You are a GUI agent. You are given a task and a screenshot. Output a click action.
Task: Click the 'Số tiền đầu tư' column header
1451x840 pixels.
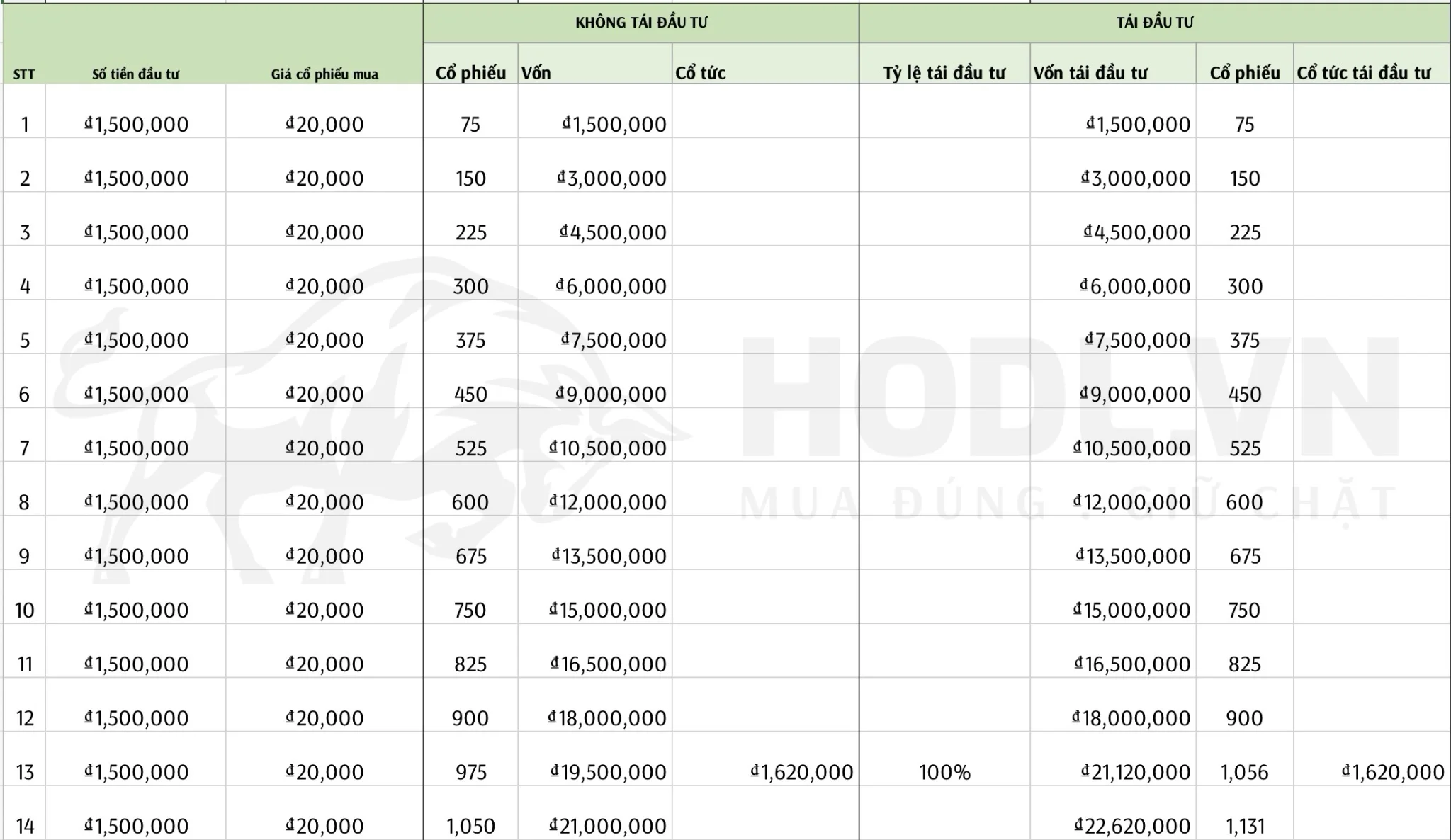click(135, 74)
